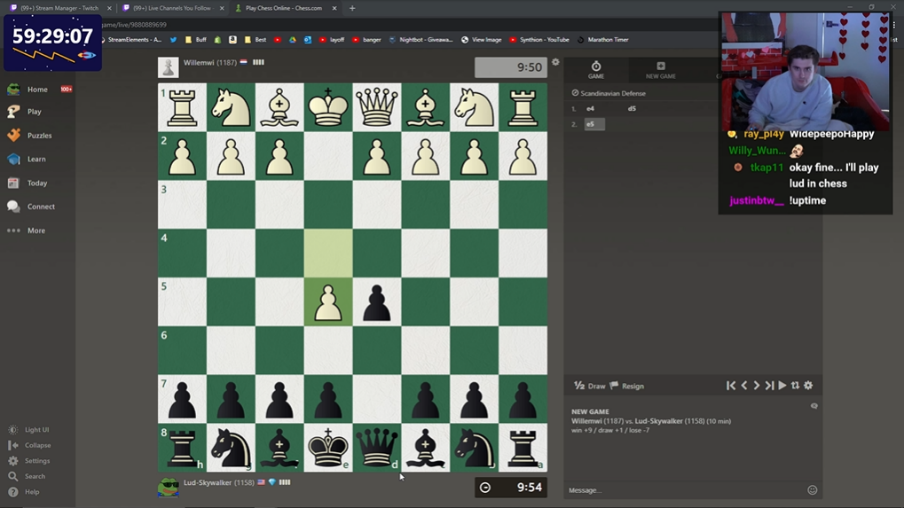The width and height of the screenshot is (904, 508).
Task: Select the black queen piece
Action: [377, 448]
